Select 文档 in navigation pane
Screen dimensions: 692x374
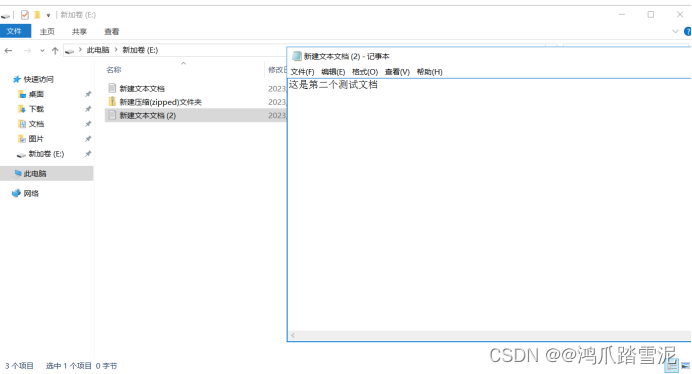click(36, 124)
